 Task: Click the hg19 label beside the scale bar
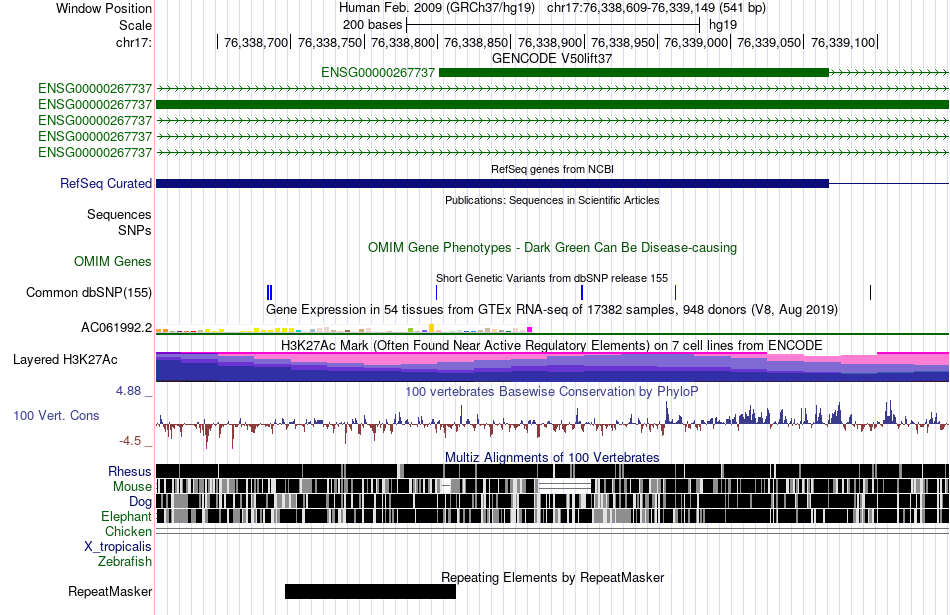(x=723, y=25)
